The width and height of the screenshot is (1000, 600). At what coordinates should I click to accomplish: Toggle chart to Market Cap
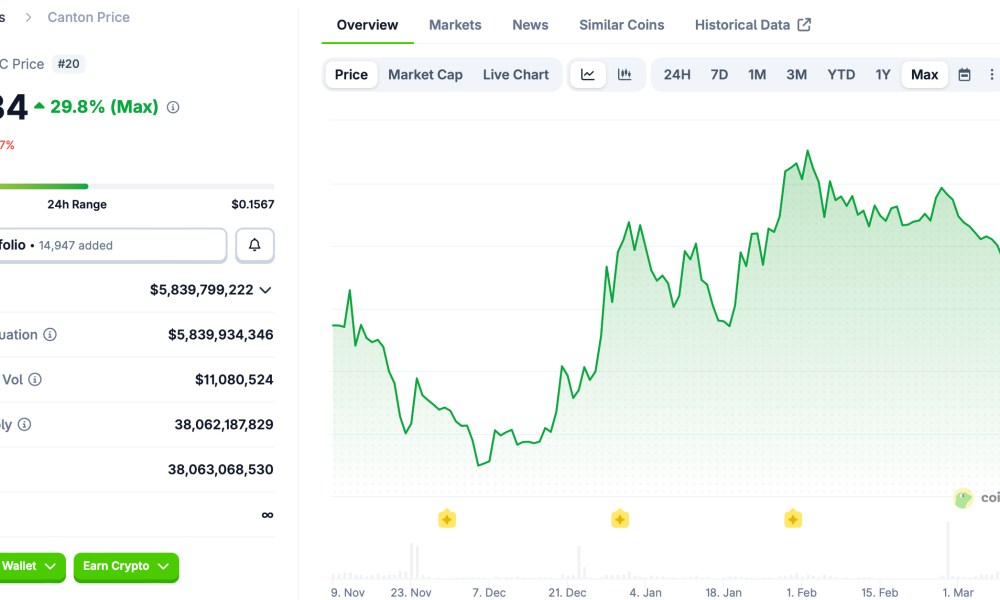[x=425, y=75]
